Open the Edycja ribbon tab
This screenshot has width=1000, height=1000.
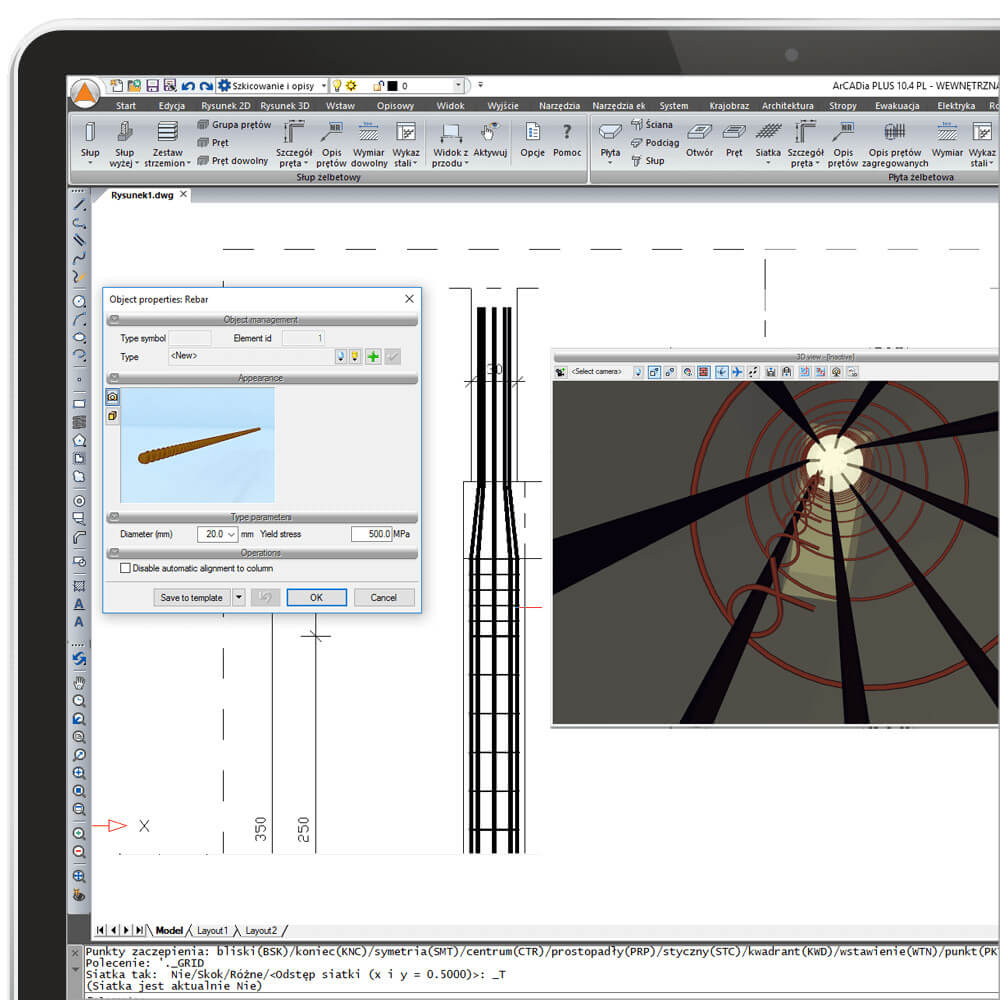tap(172, 106)
